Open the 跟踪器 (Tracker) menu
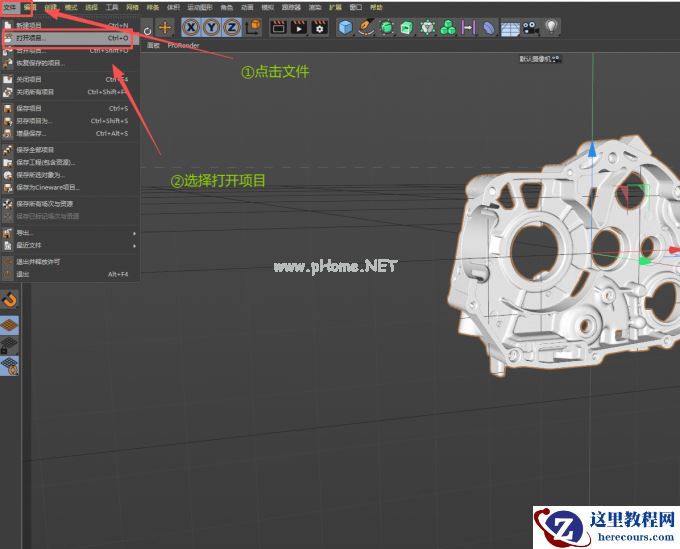This screenshot has width=680, height=549. click(x=291, y=7)
